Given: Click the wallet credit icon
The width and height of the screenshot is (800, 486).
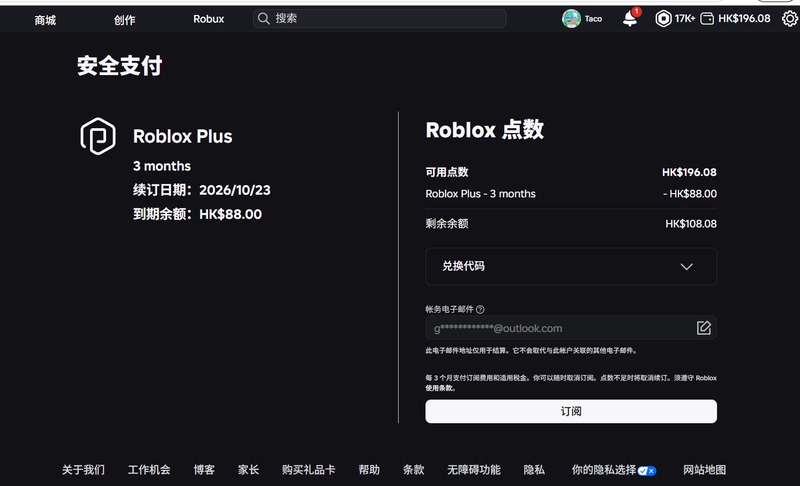Looking at the screenshot, I should [x=707, y=19].
